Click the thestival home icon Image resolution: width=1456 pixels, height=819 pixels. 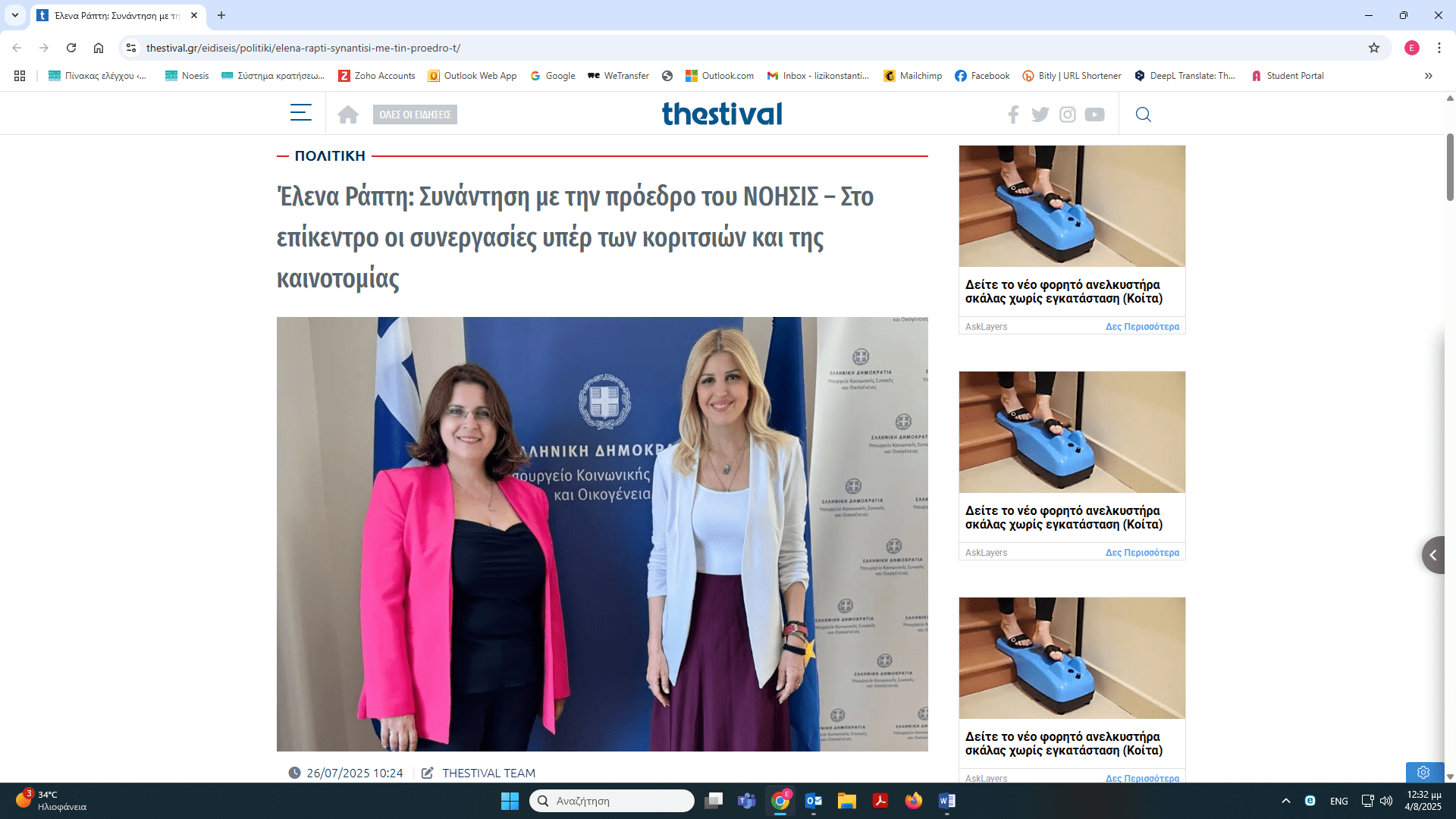point(348,115)
